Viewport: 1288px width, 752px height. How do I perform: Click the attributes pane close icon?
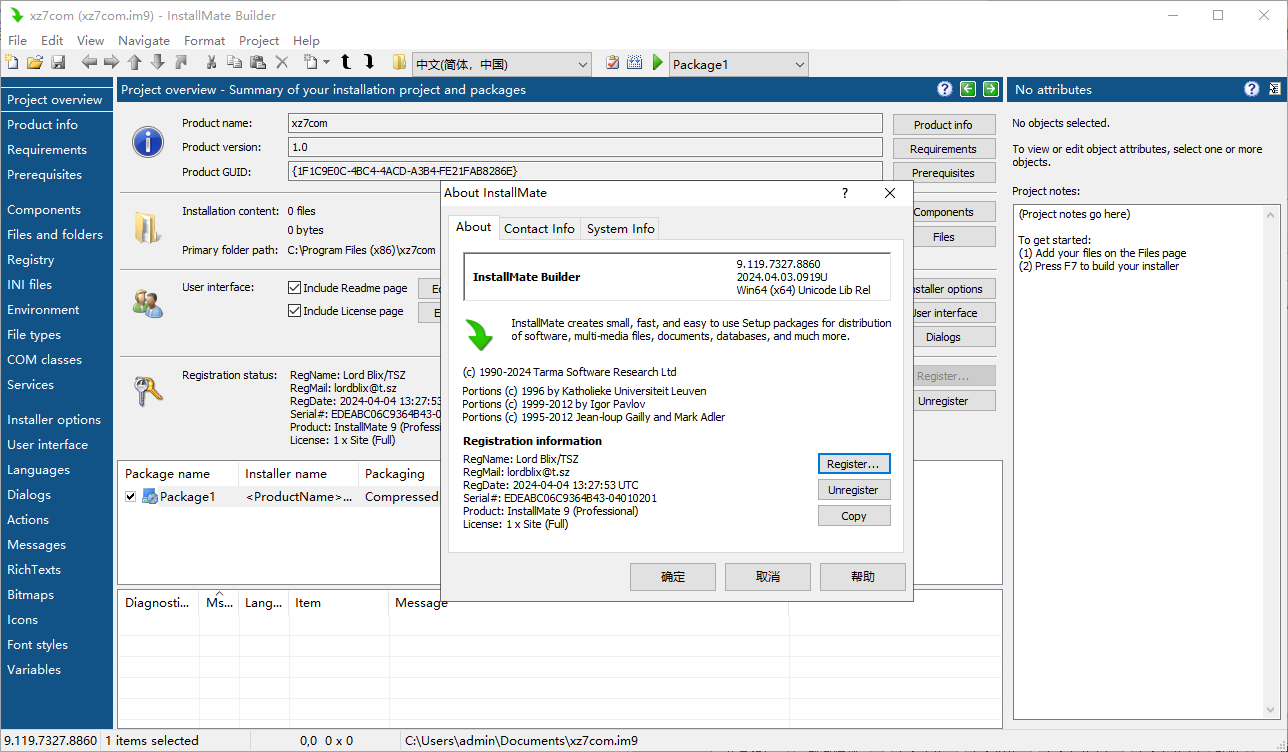point(1274,89)
